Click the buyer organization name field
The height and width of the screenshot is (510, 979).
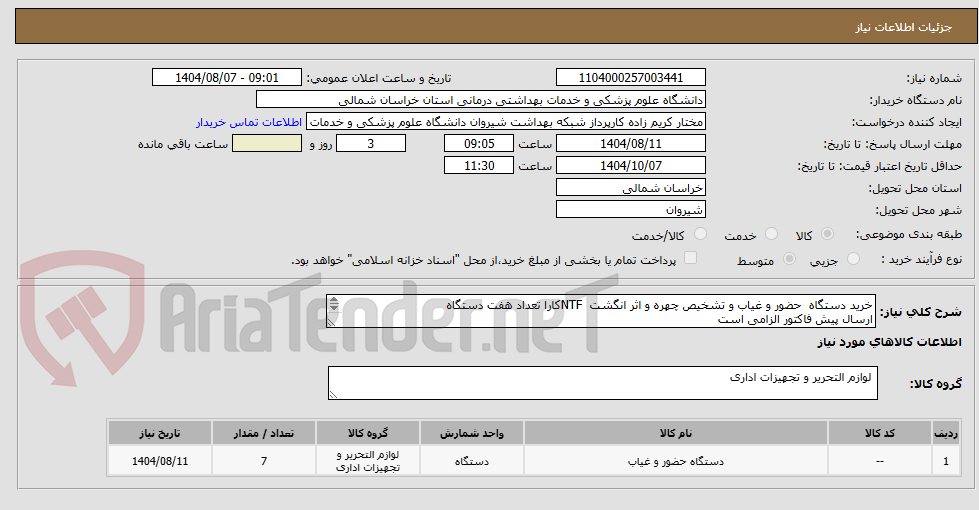tap(481, 100)
